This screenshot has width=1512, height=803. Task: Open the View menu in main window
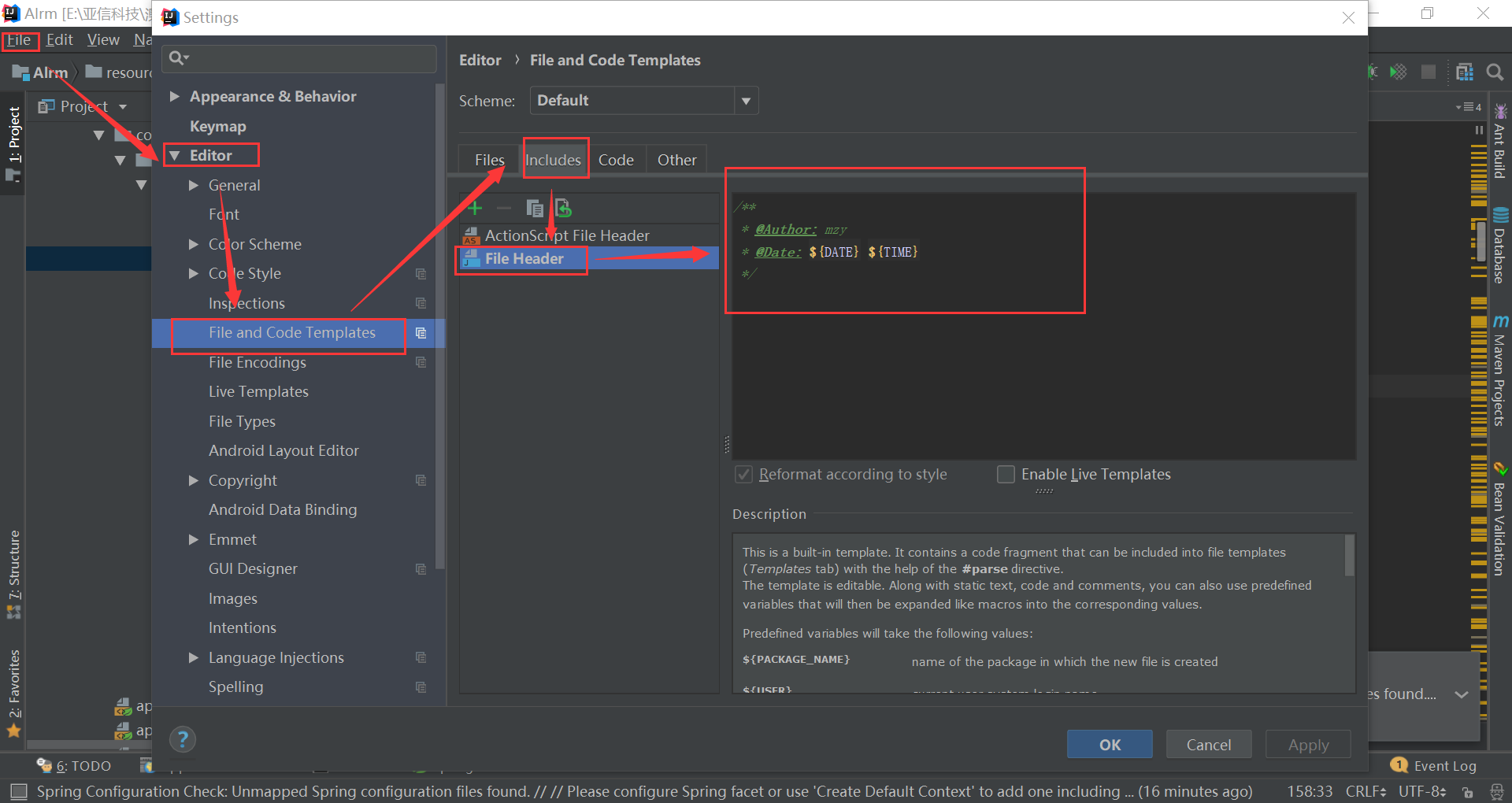pos(103,40)
